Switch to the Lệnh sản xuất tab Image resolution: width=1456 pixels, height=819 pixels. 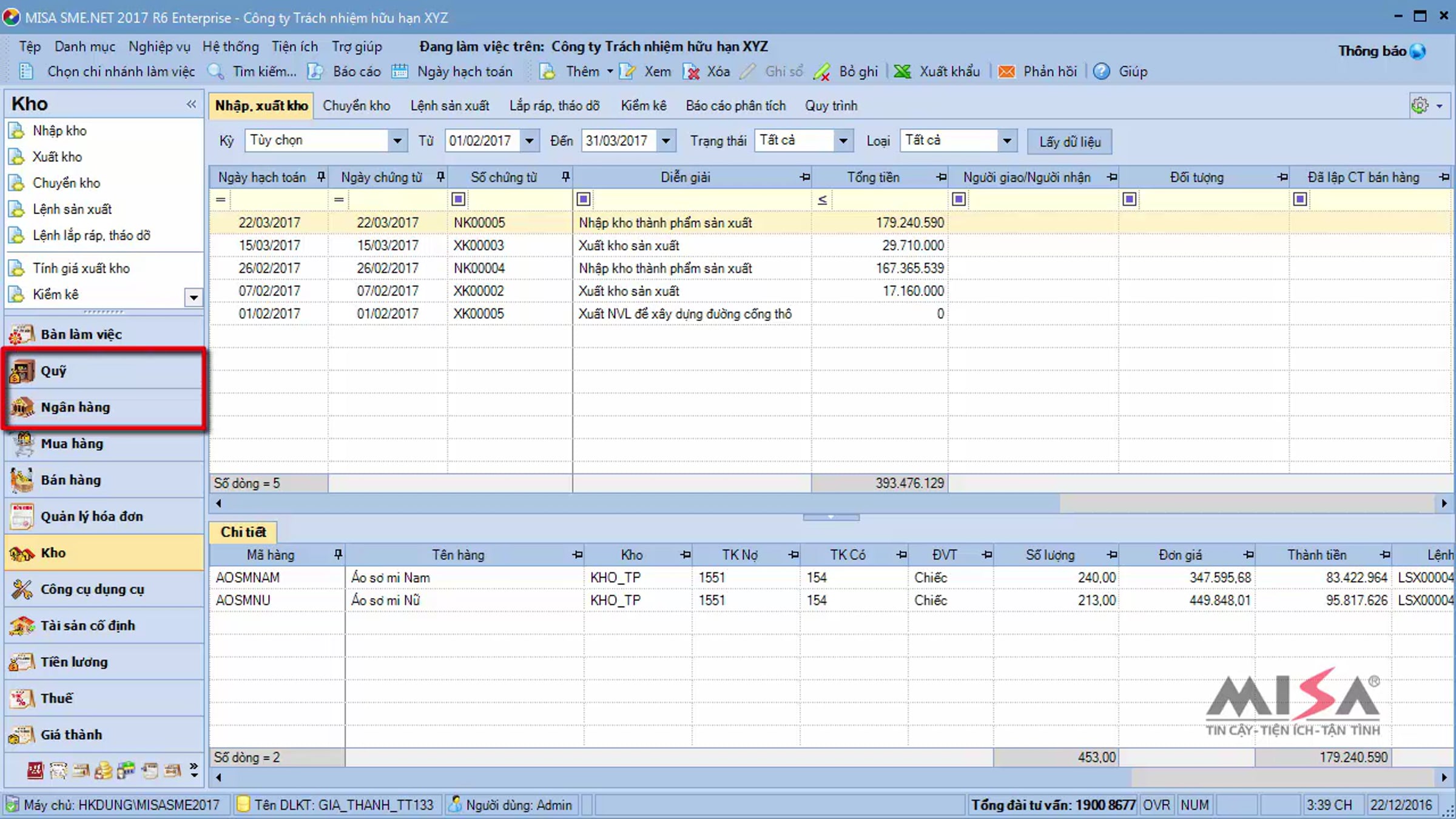(x=450, y=106)
